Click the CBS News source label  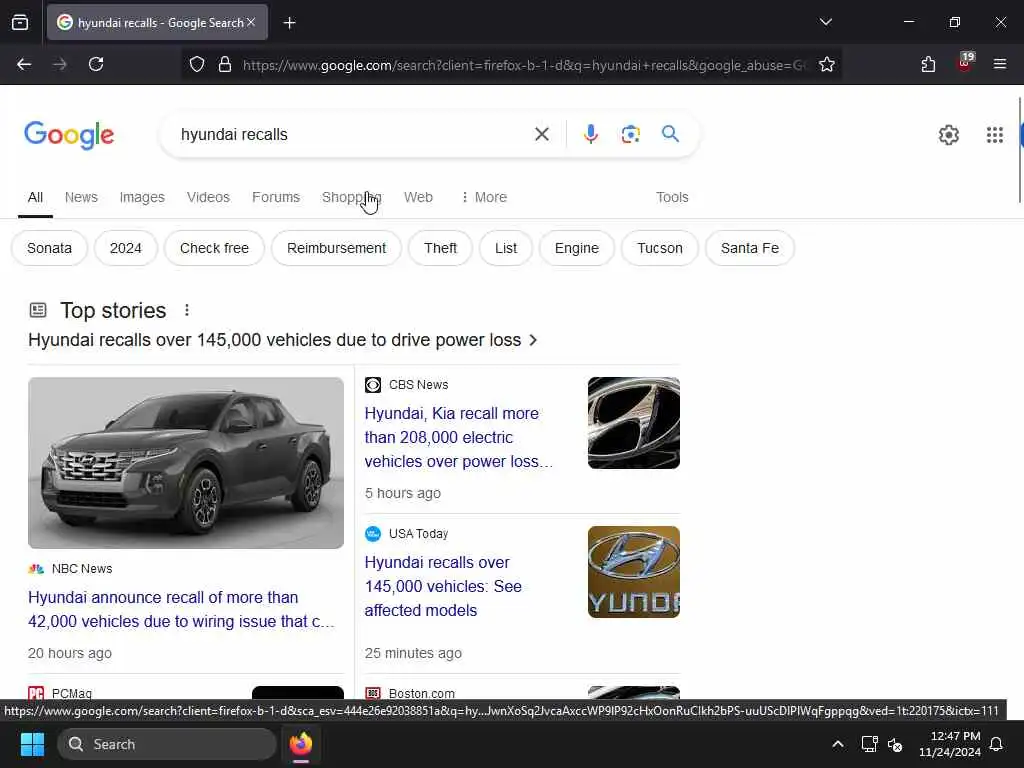[418, 385]
